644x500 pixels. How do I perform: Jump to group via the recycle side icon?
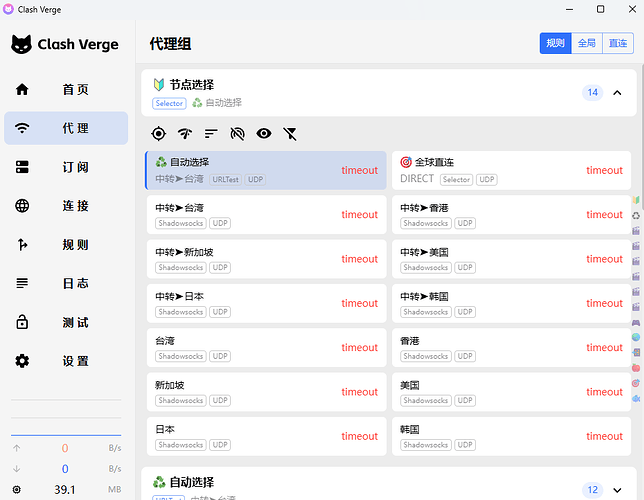coord(636,215)
